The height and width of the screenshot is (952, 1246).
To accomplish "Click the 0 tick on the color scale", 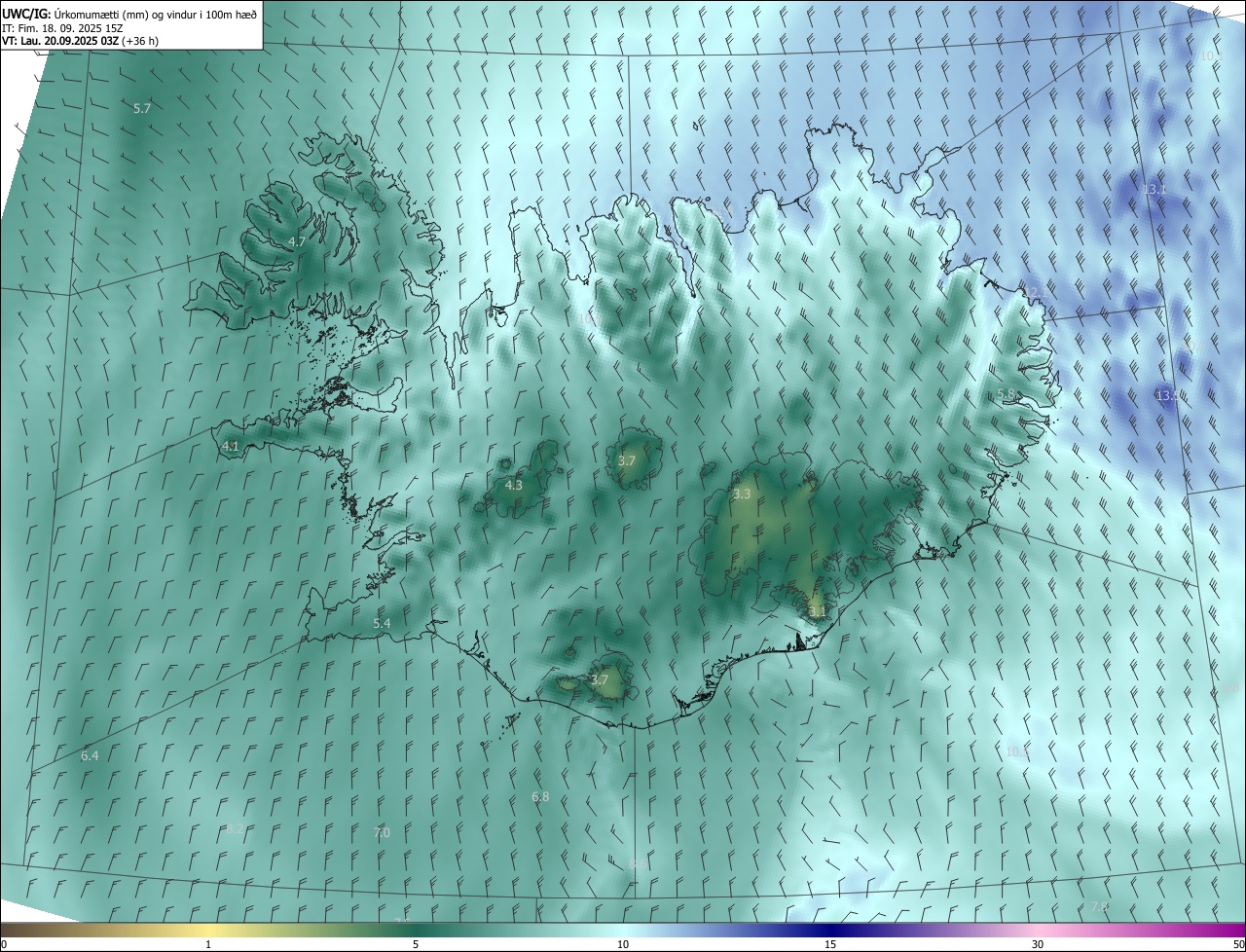I will 4,944.
